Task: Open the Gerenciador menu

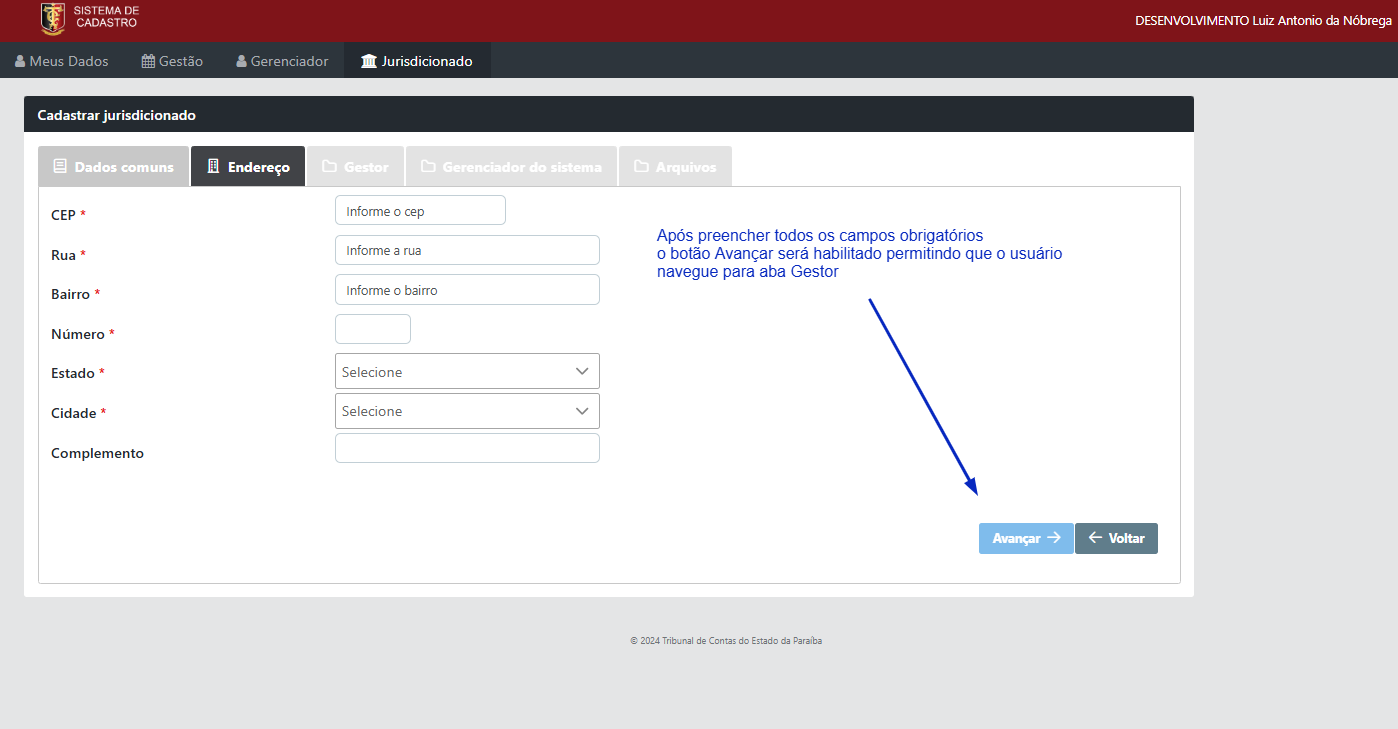Action: pyautogui.click(x=282, y=61)
